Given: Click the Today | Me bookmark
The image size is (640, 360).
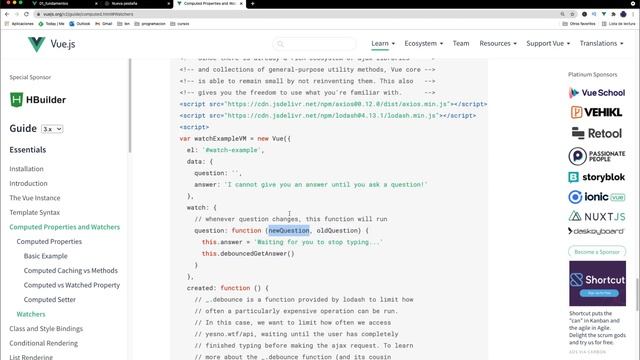Looking at the screenshot, I should pyautogui.click(x=52, y=24).
